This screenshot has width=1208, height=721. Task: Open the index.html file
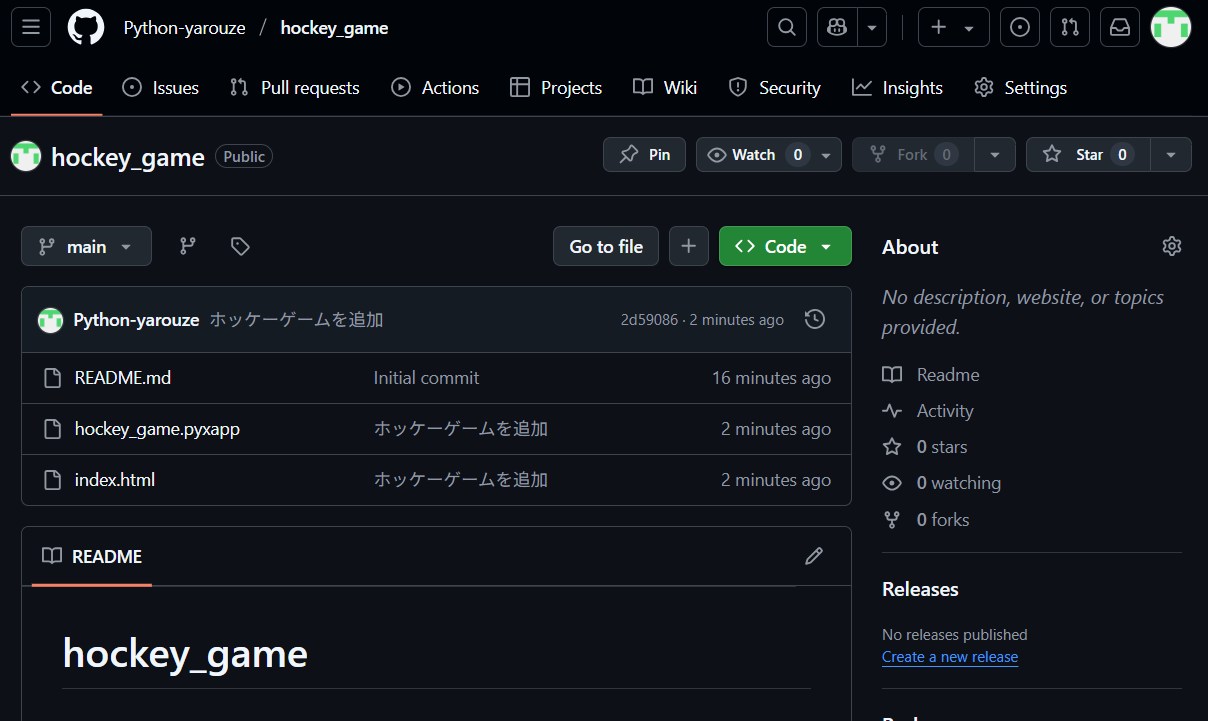coord(115,480)
